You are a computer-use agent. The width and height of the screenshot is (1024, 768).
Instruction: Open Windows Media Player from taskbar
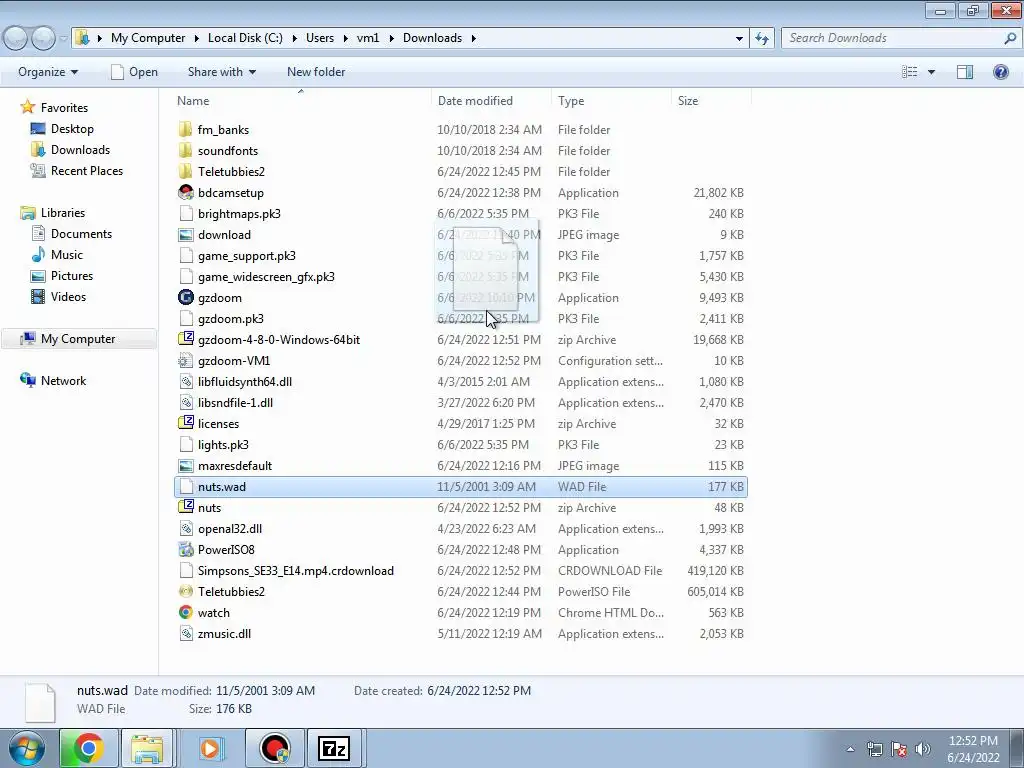pyautogui.click(x=210, y=748)
